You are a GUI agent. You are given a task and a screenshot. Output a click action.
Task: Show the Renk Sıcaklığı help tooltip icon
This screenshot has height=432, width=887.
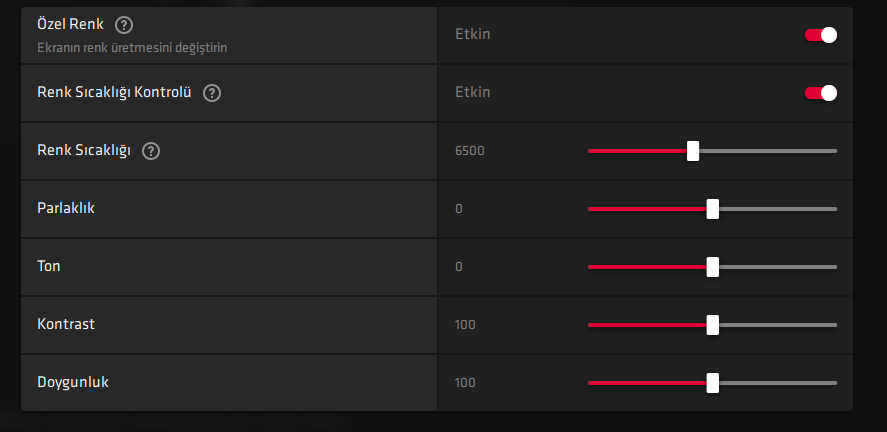(151, 151)
